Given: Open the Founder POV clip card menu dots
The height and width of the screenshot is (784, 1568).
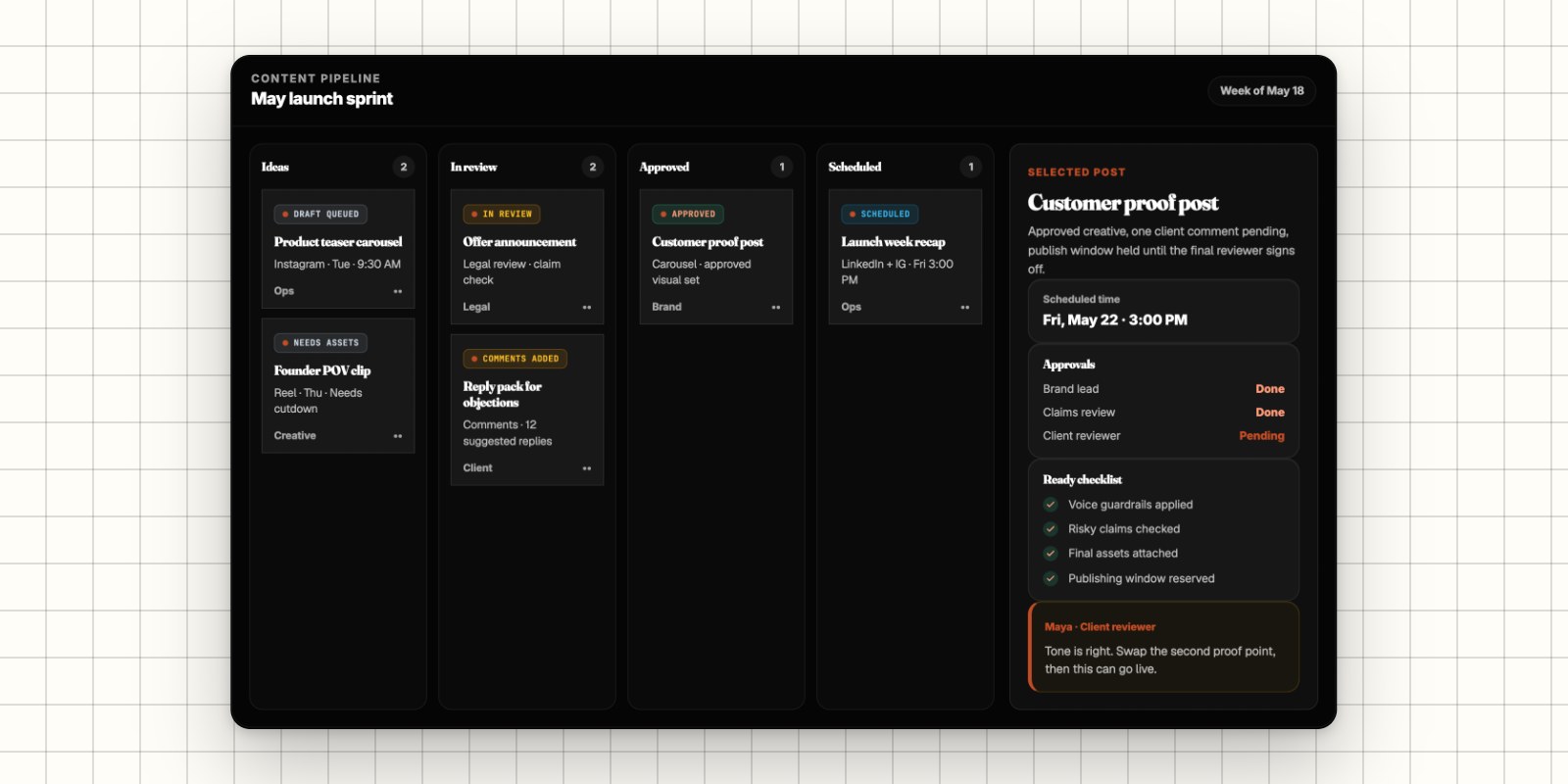Looking at the screenshot, I should point(398,436).
